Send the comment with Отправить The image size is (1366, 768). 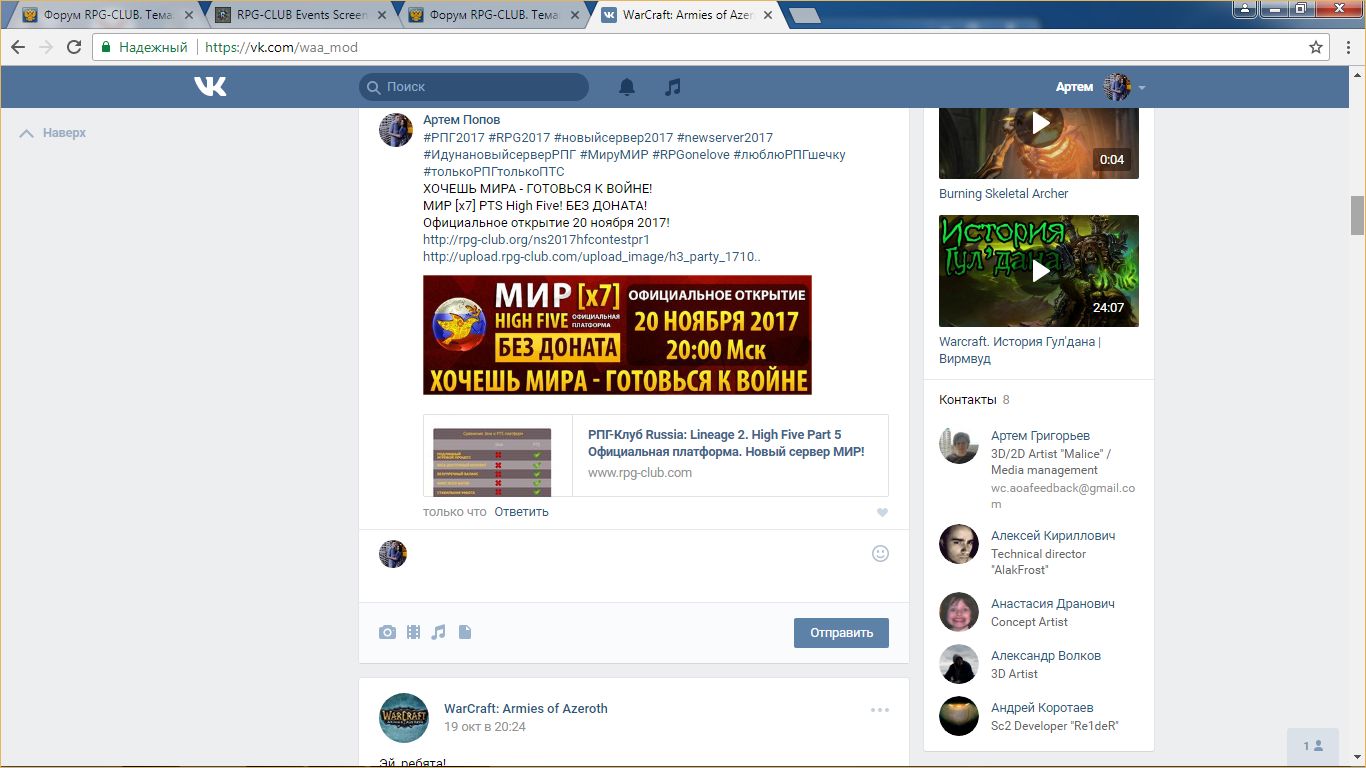pyautogui.click(x=841, y=632)
